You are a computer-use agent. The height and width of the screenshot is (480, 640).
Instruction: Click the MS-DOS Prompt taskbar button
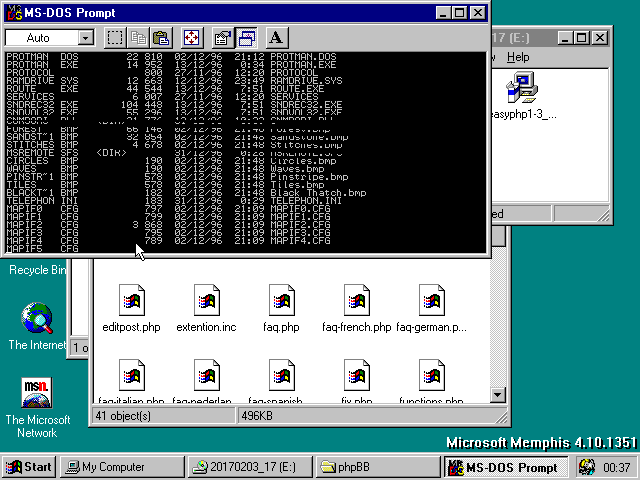506,467
